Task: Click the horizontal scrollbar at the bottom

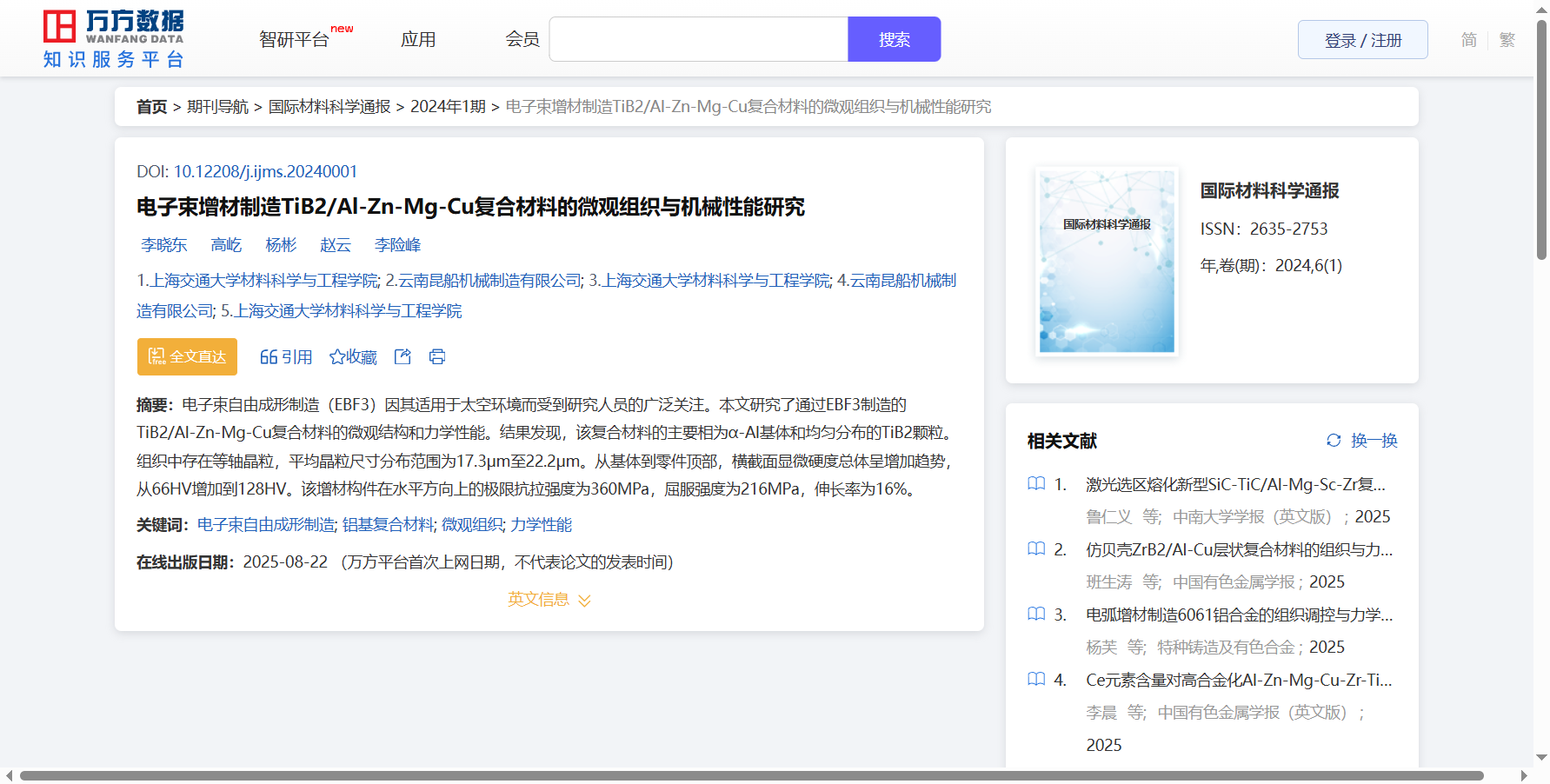Action: coord(751,775)
